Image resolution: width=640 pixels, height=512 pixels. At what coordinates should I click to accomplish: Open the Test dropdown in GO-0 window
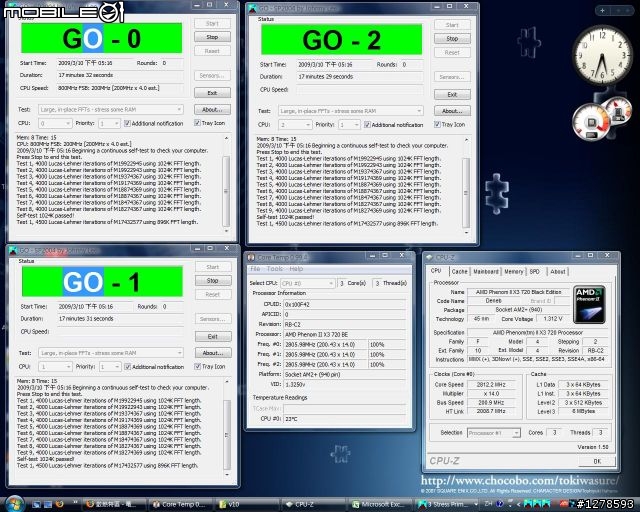(x=111, y=109)
